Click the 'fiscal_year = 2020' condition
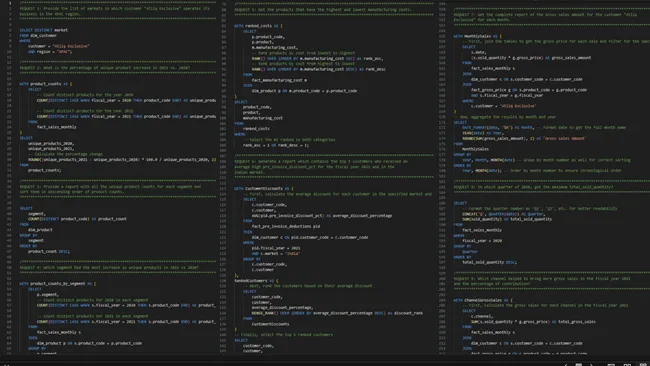The width and height of the screenshot is (650, 366). [x=482, y=240]
